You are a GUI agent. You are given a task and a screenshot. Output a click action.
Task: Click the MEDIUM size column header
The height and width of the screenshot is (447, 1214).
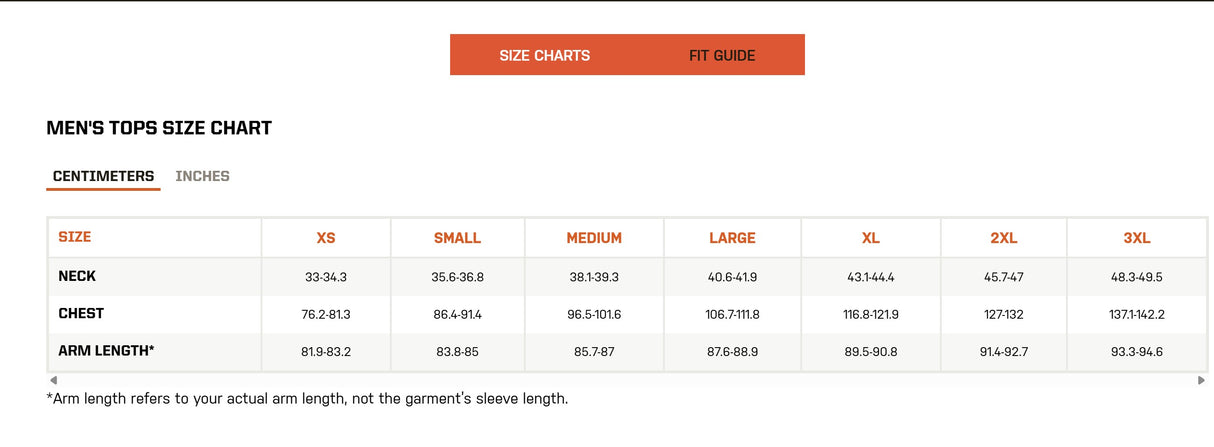594,238
